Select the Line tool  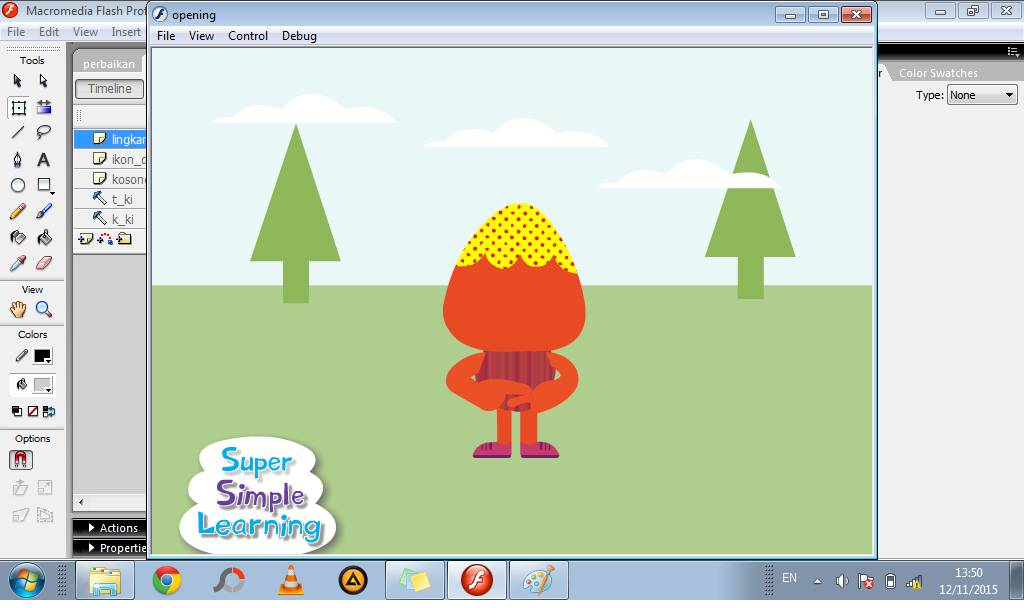tap(18, 133)
